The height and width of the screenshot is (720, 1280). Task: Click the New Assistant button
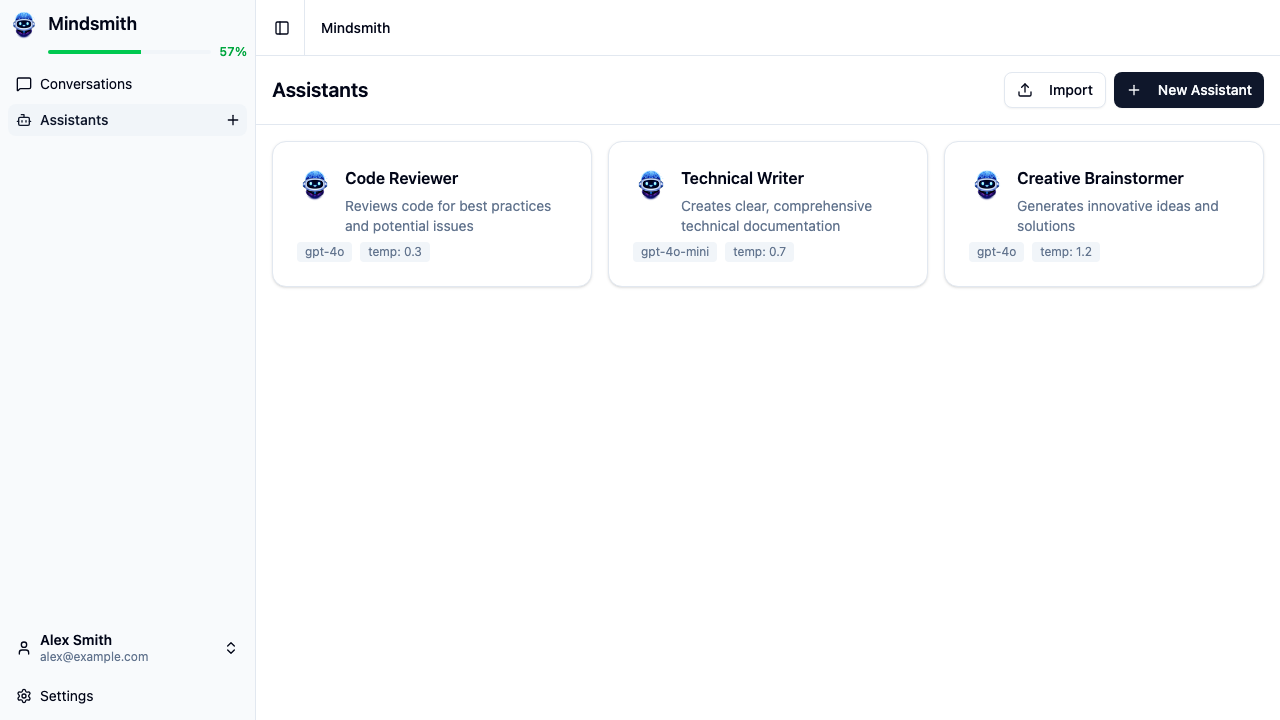1188,90
